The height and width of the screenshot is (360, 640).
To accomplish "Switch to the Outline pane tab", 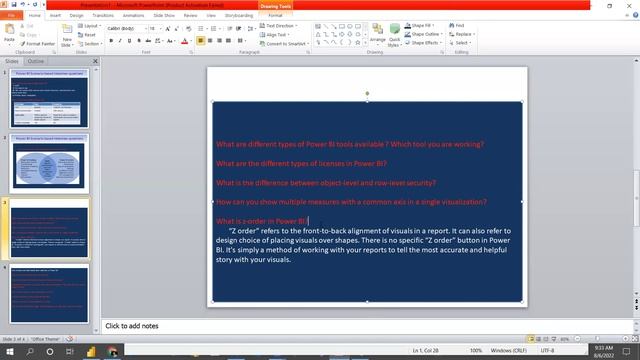I will pos(36,61).
